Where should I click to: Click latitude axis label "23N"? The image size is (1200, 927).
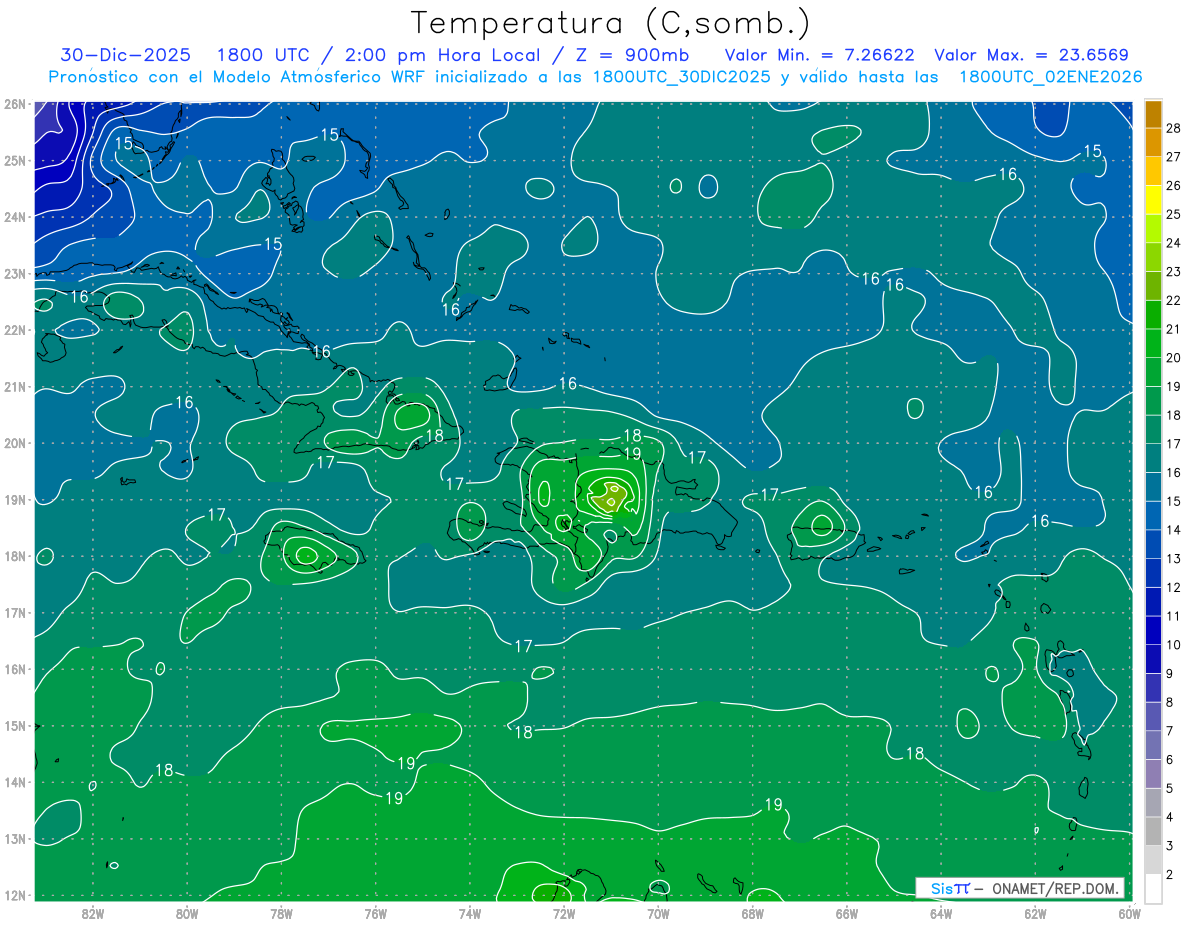pos(14,273)
